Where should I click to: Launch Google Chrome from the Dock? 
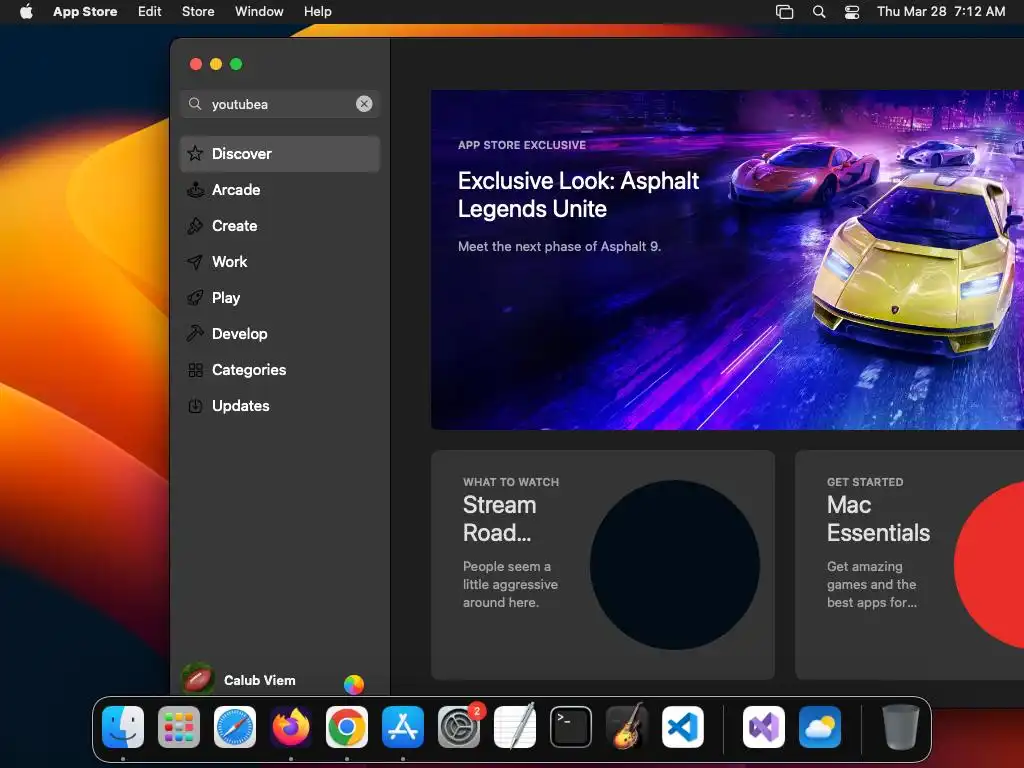pyautogui.click(x=347, y=726)
